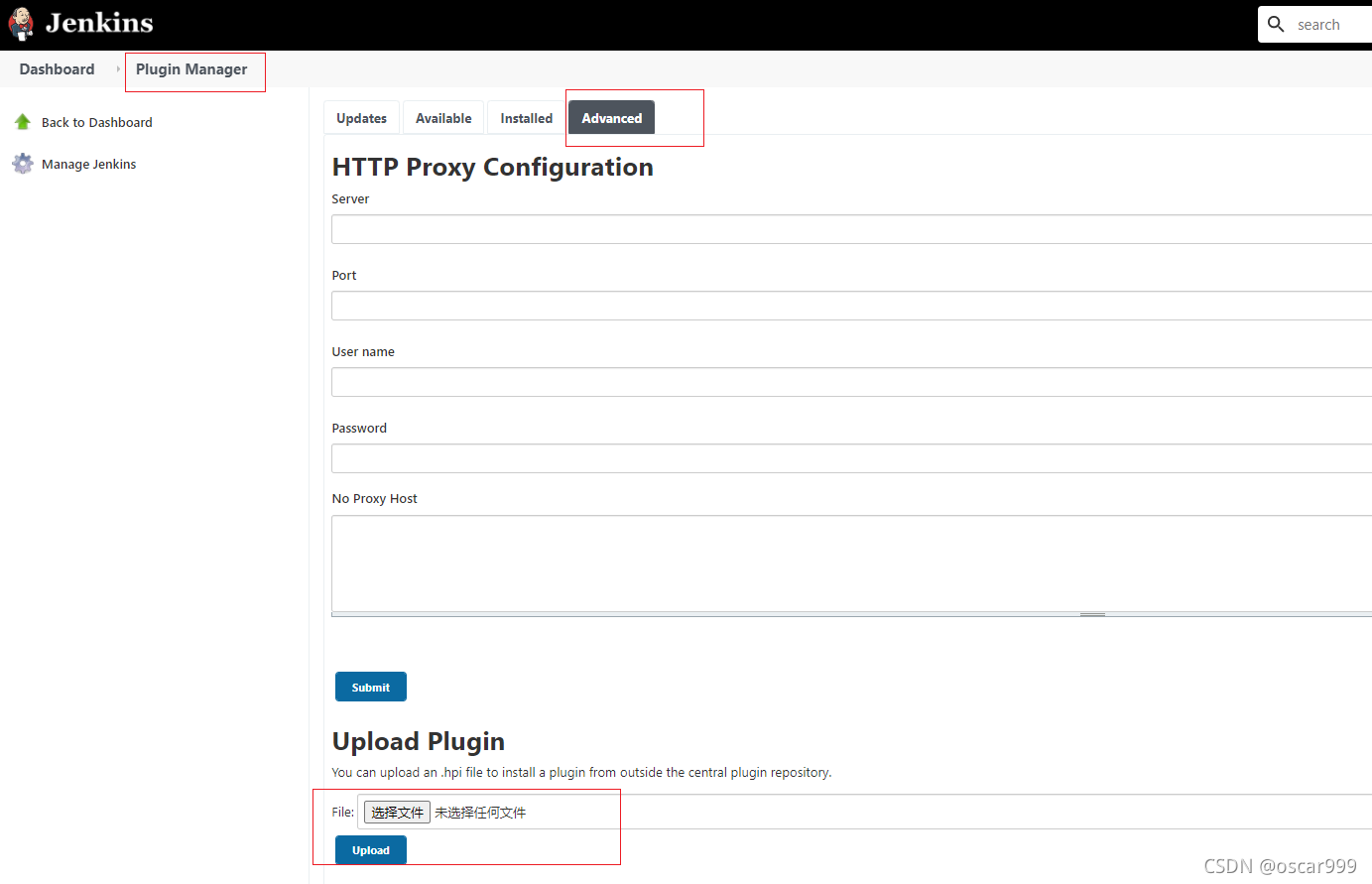The height and width of the screenshot is (884, 1372).
Task: Switch to the Available tab
Action: [x=443, y=118]
